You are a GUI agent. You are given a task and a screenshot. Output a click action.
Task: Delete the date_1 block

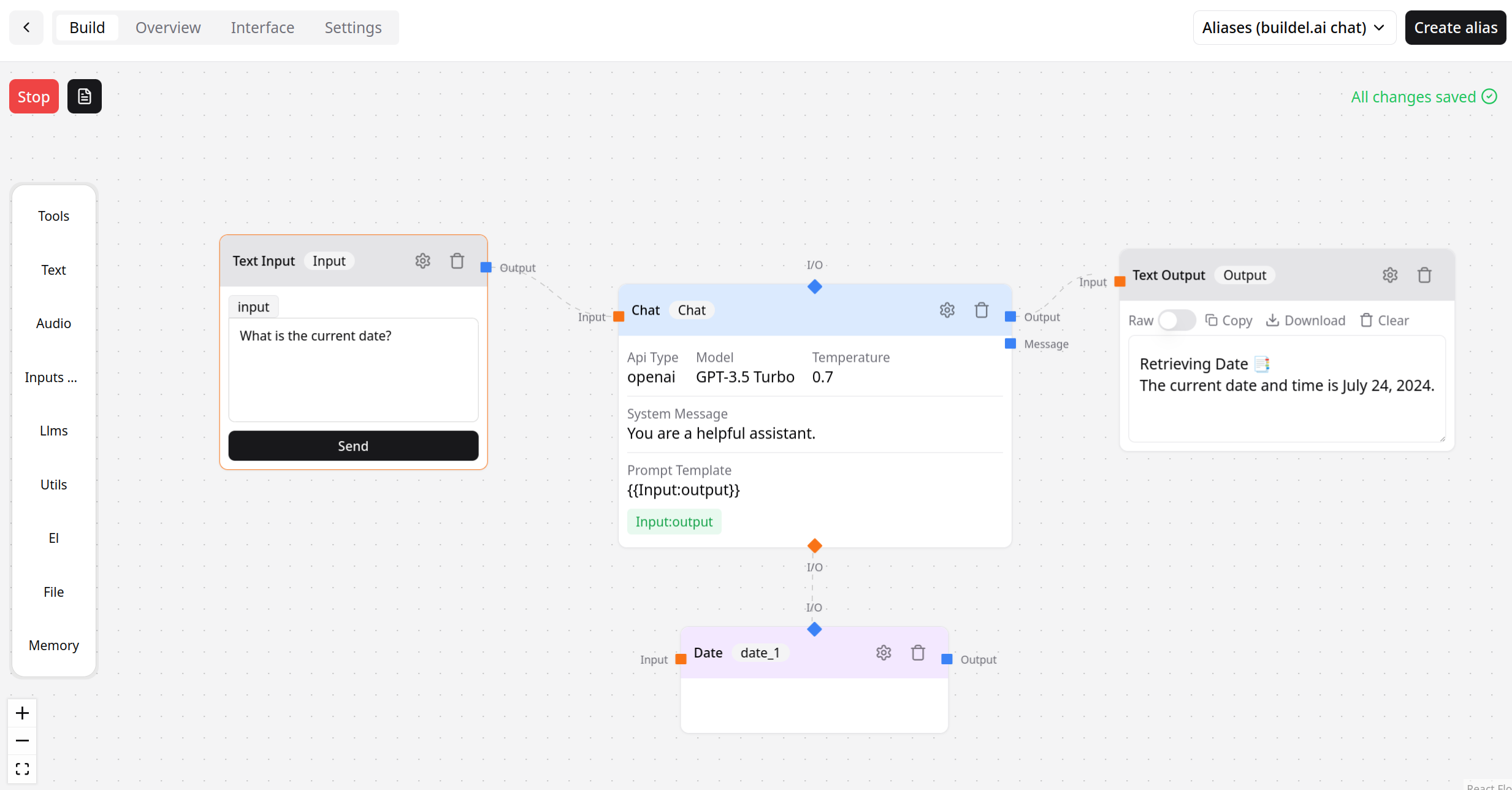click(x=918, y=653)
